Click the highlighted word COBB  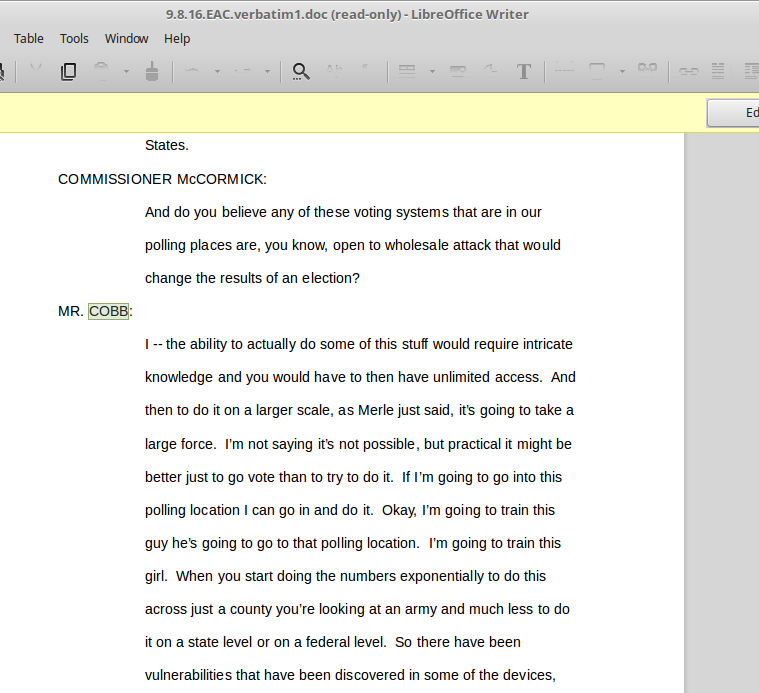click(x=108, y=311)
